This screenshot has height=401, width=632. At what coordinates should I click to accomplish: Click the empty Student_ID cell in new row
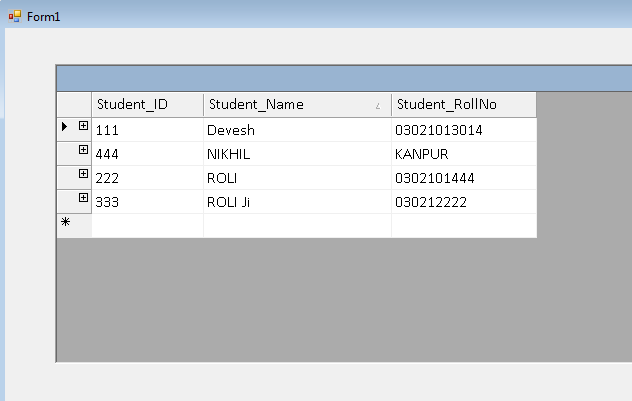point(147,226)
